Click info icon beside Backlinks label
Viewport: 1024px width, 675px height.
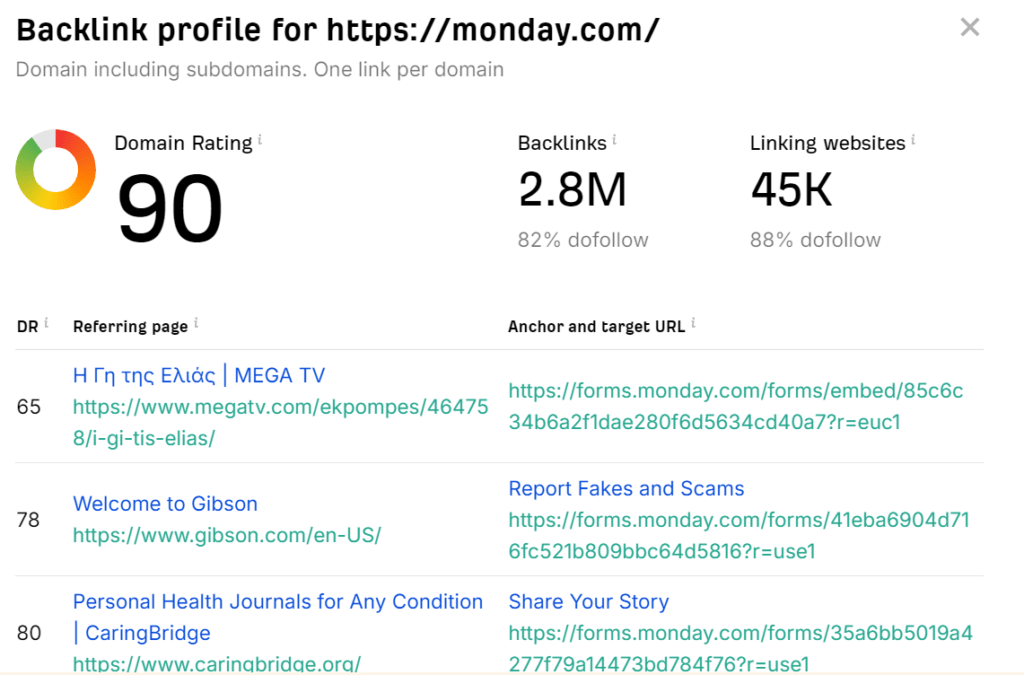pos(614,140)
